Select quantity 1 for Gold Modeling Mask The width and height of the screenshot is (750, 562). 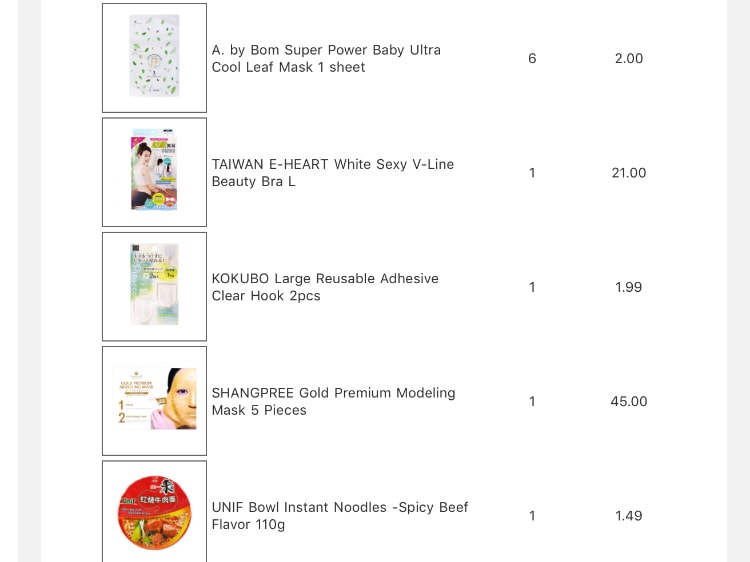(x=532, y=401)
